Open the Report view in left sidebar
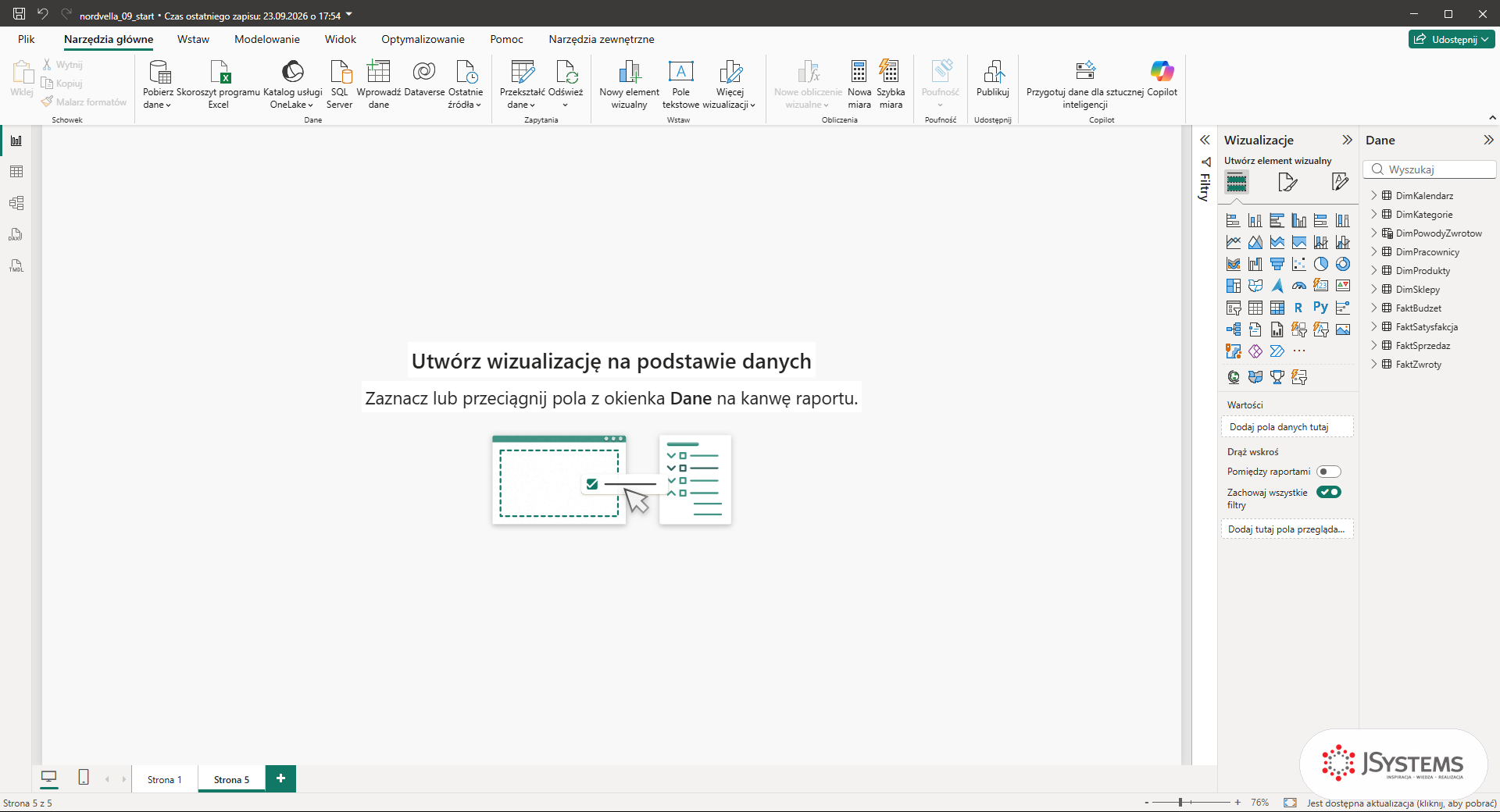The image size is (1500, 812). pyautogui.click(x=16, y=141)
